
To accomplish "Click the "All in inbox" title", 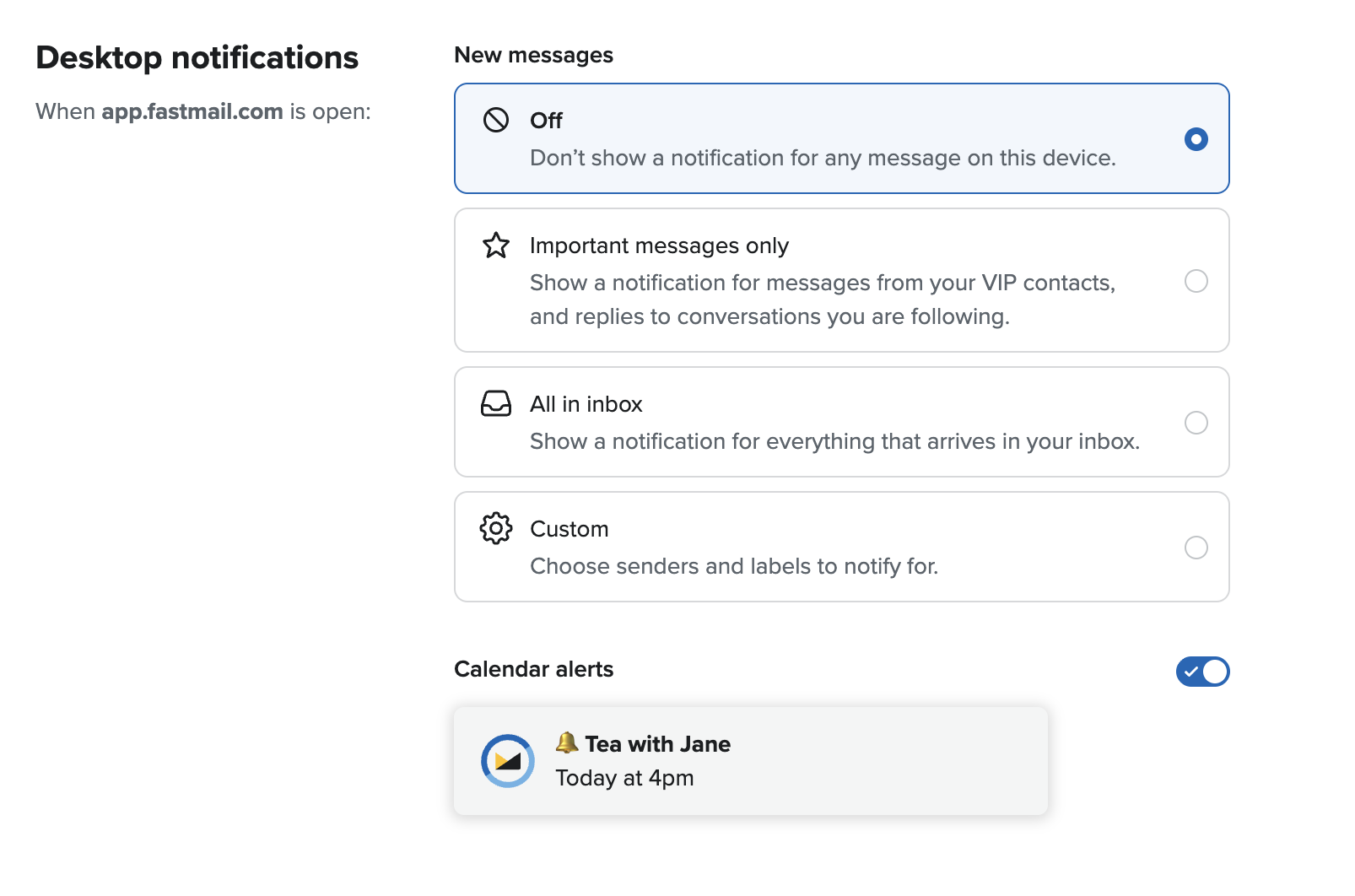I will click(x=586, y=404).
